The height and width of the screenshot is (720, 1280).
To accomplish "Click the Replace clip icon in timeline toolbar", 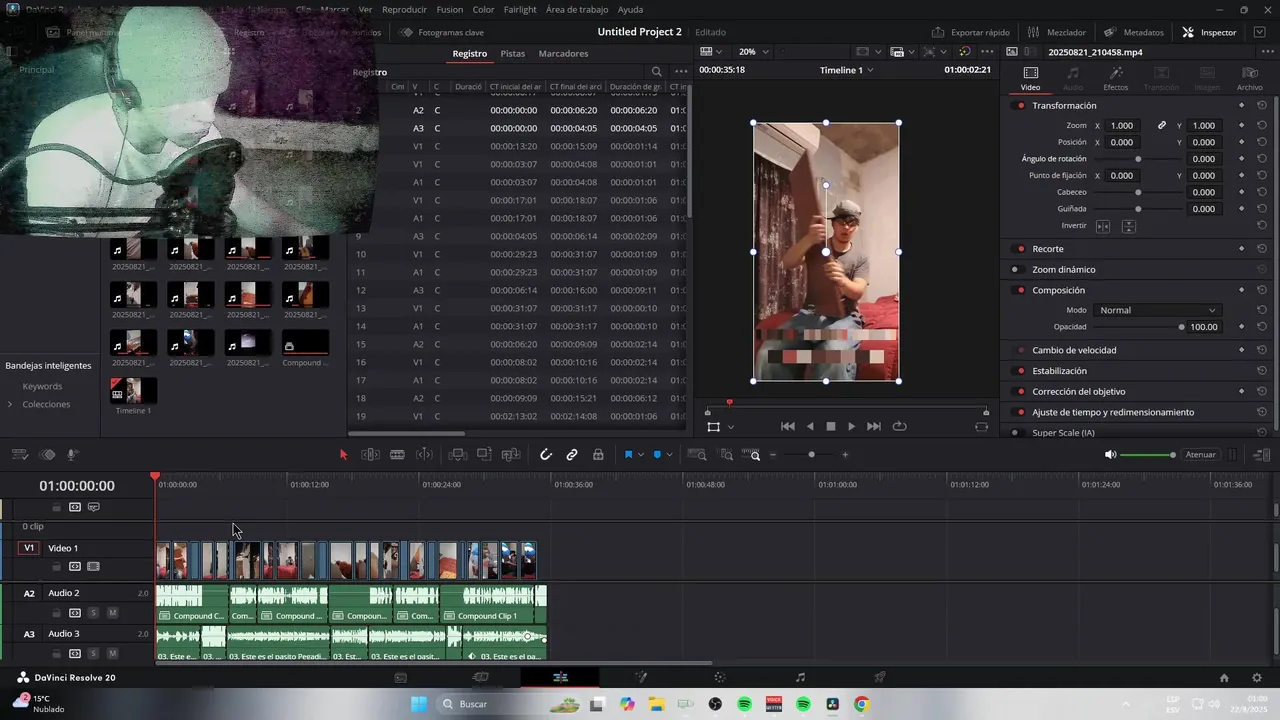I will click(x=511, y=454).
